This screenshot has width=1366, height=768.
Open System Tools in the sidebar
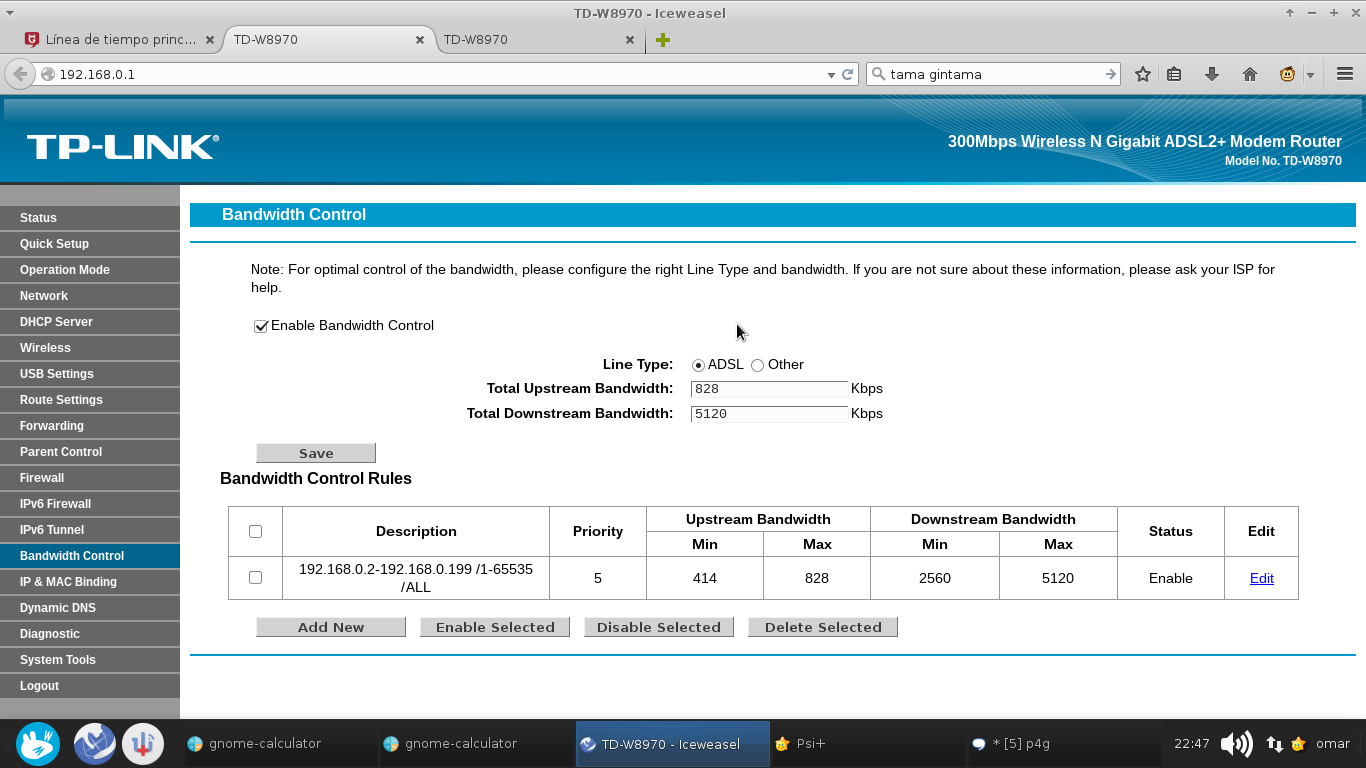coord(90,660)
